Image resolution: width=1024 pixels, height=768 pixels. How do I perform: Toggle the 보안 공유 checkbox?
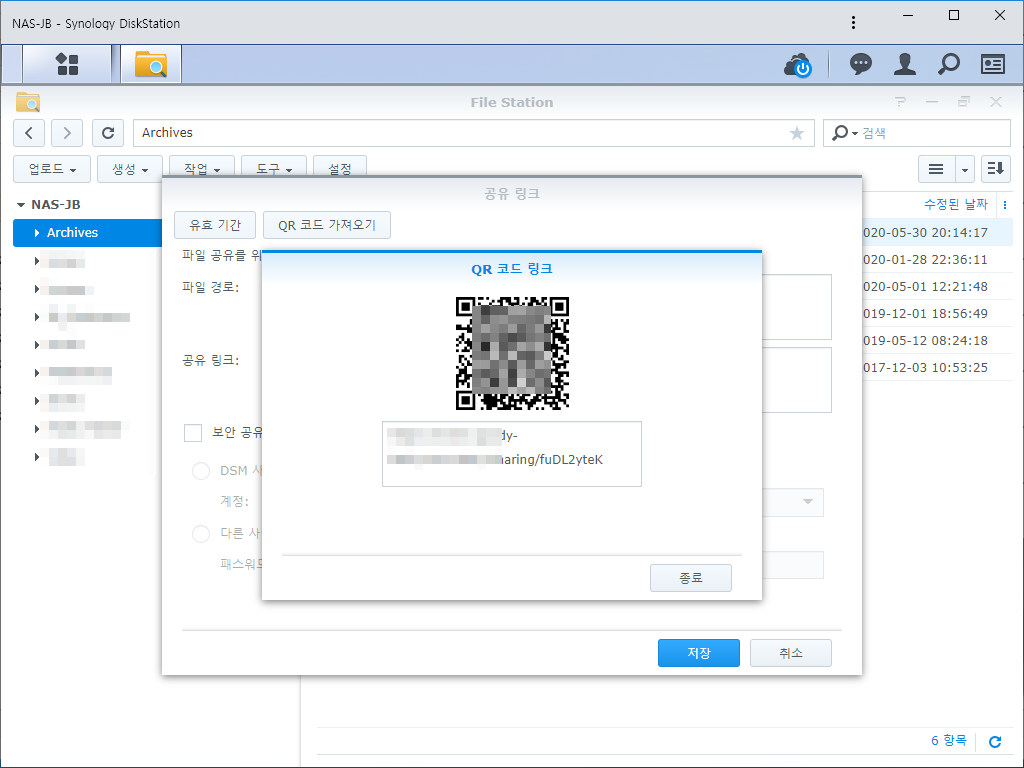point(193,433)
